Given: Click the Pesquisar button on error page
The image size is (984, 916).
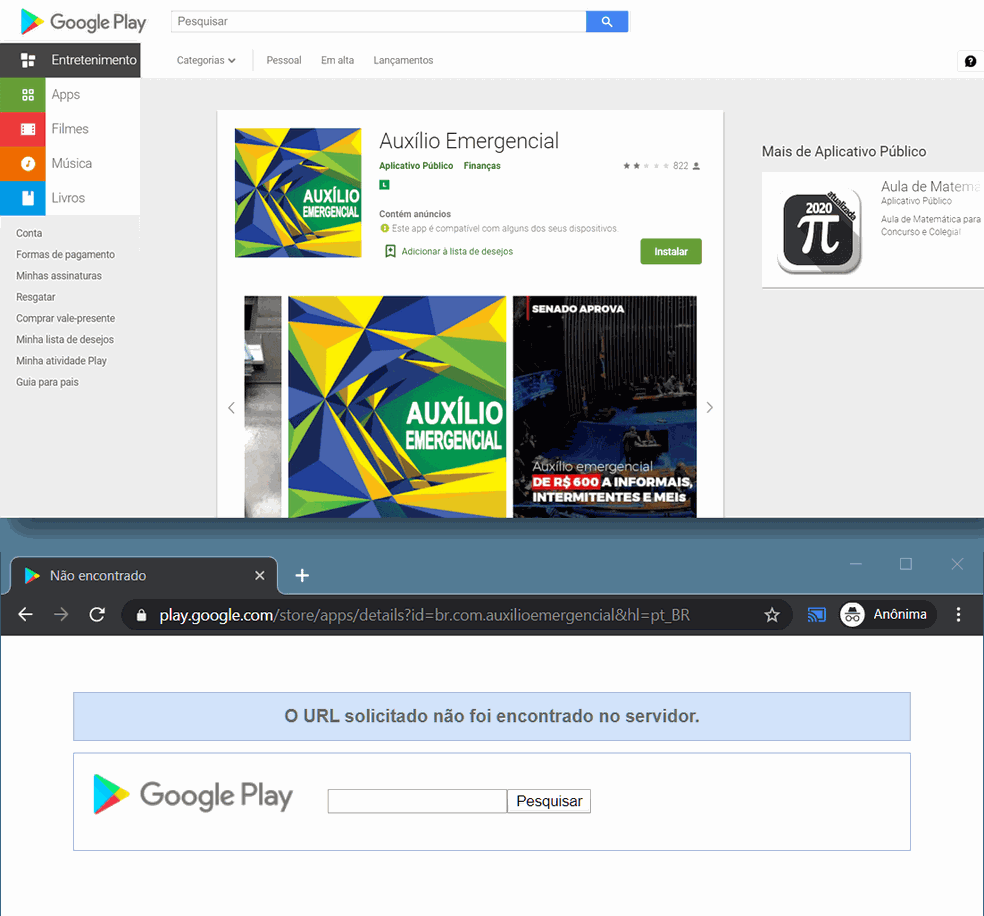Looking at the screenshot, I should coord(549,801).
